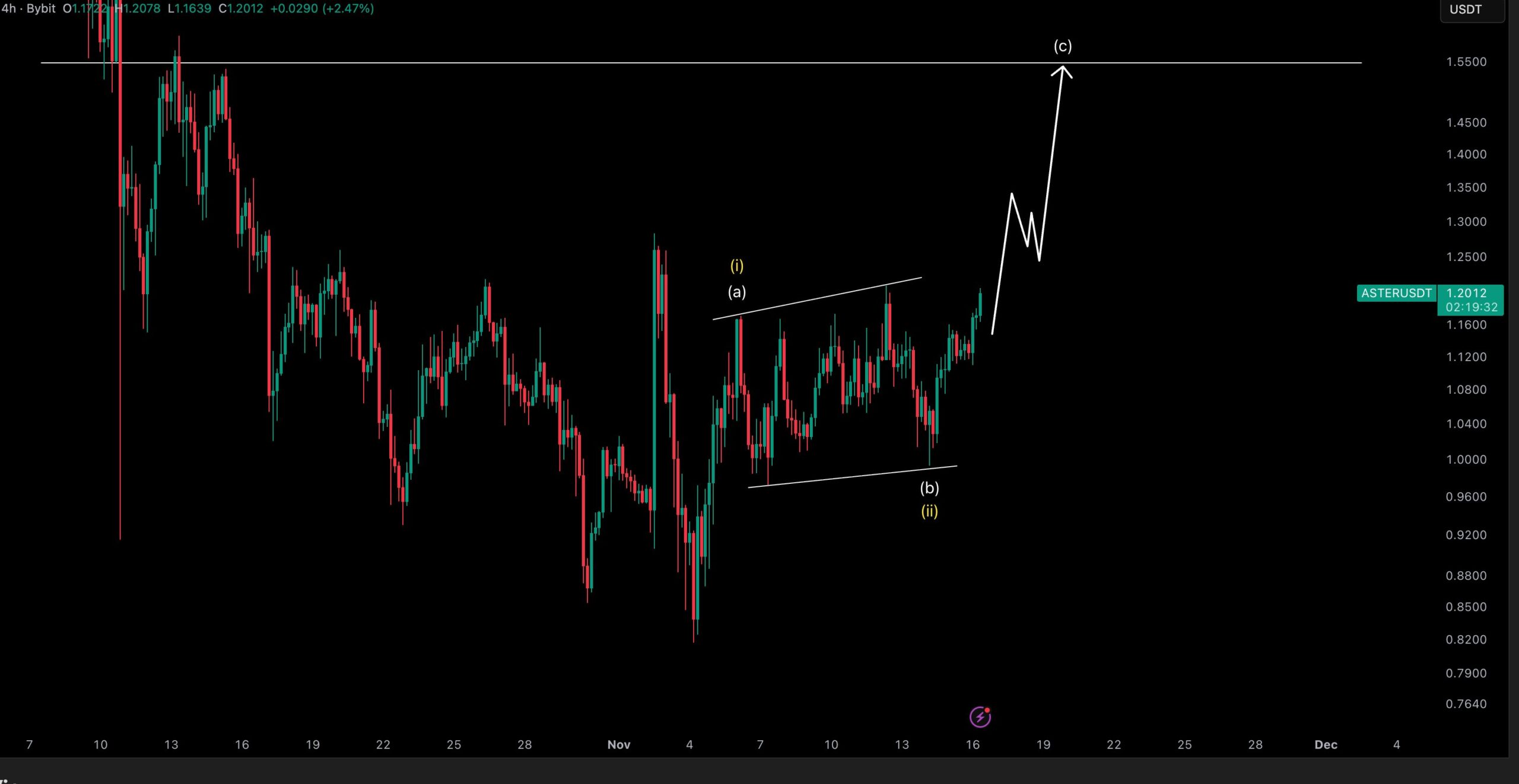Click the 1.2012 current price countdown box
The image size is (1519, 784).
pos(1470,299)
